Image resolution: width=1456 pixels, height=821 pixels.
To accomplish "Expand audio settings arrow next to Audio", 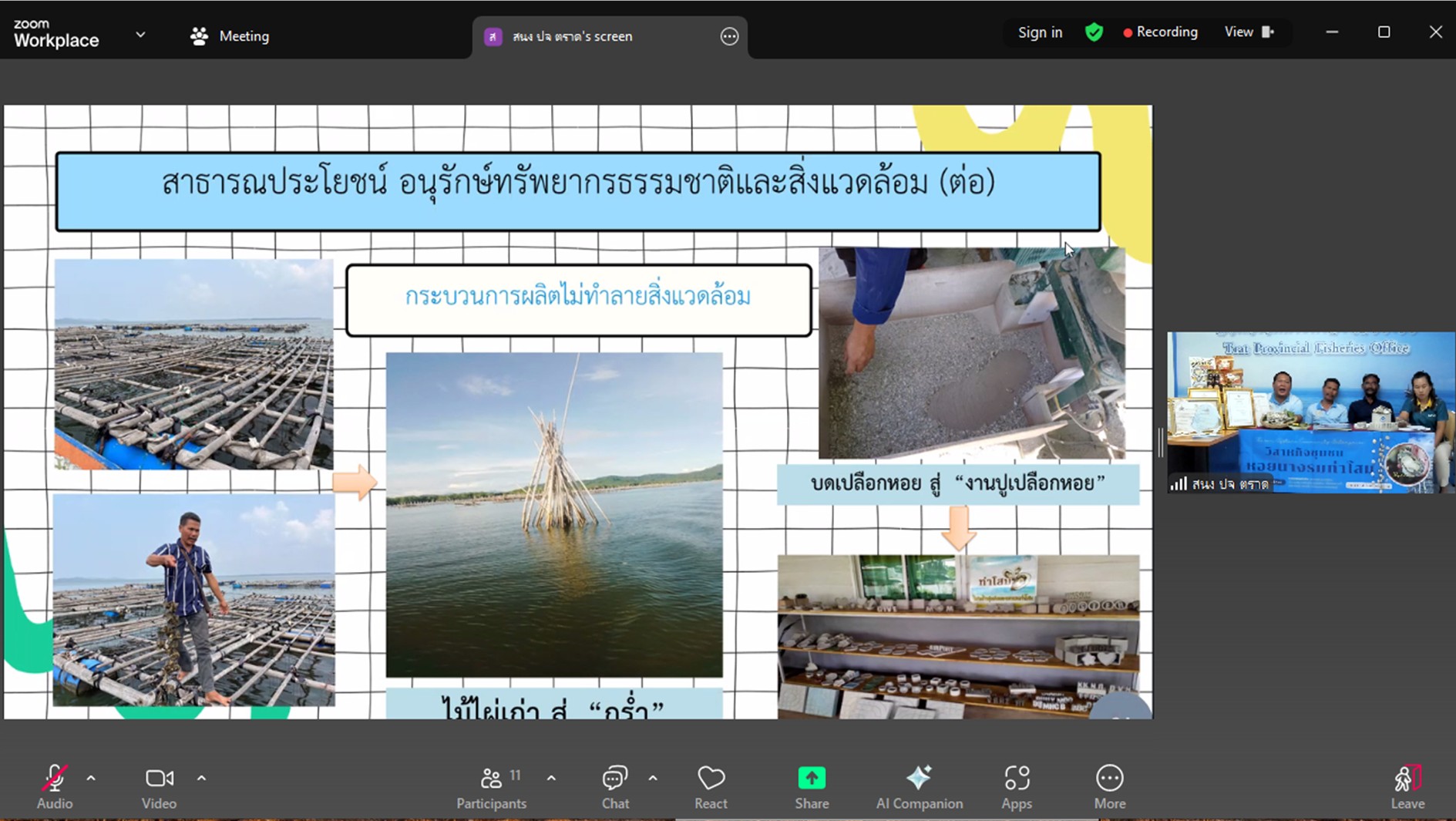I will [x=91, y=779].
